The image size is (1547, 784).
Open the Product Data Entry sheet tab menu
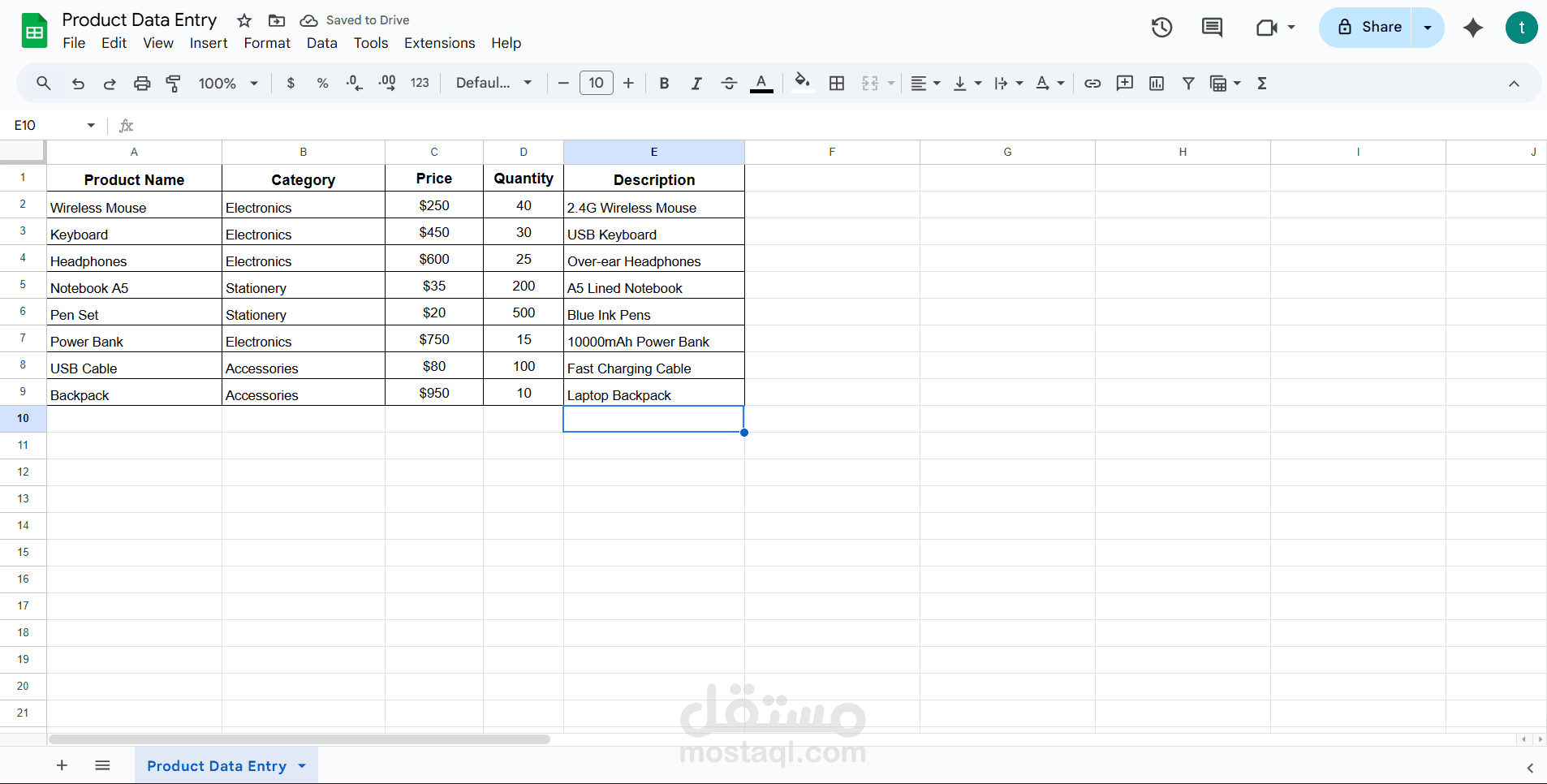pos(301,765)
